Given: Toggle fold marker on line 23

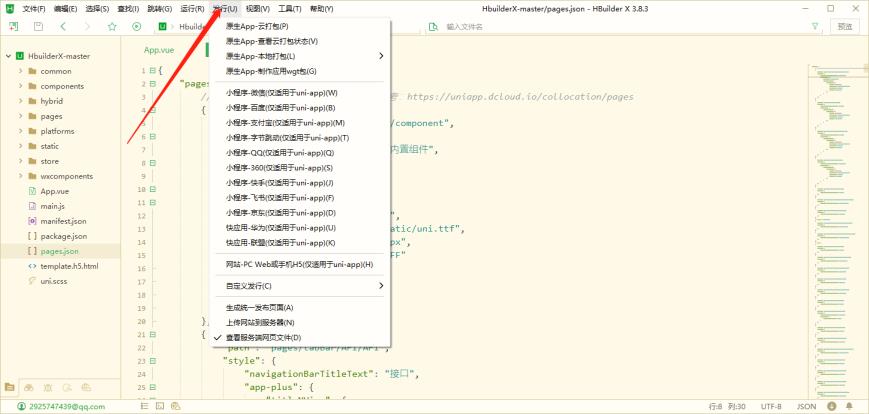Looking at the screenshot, I should 152,361.
